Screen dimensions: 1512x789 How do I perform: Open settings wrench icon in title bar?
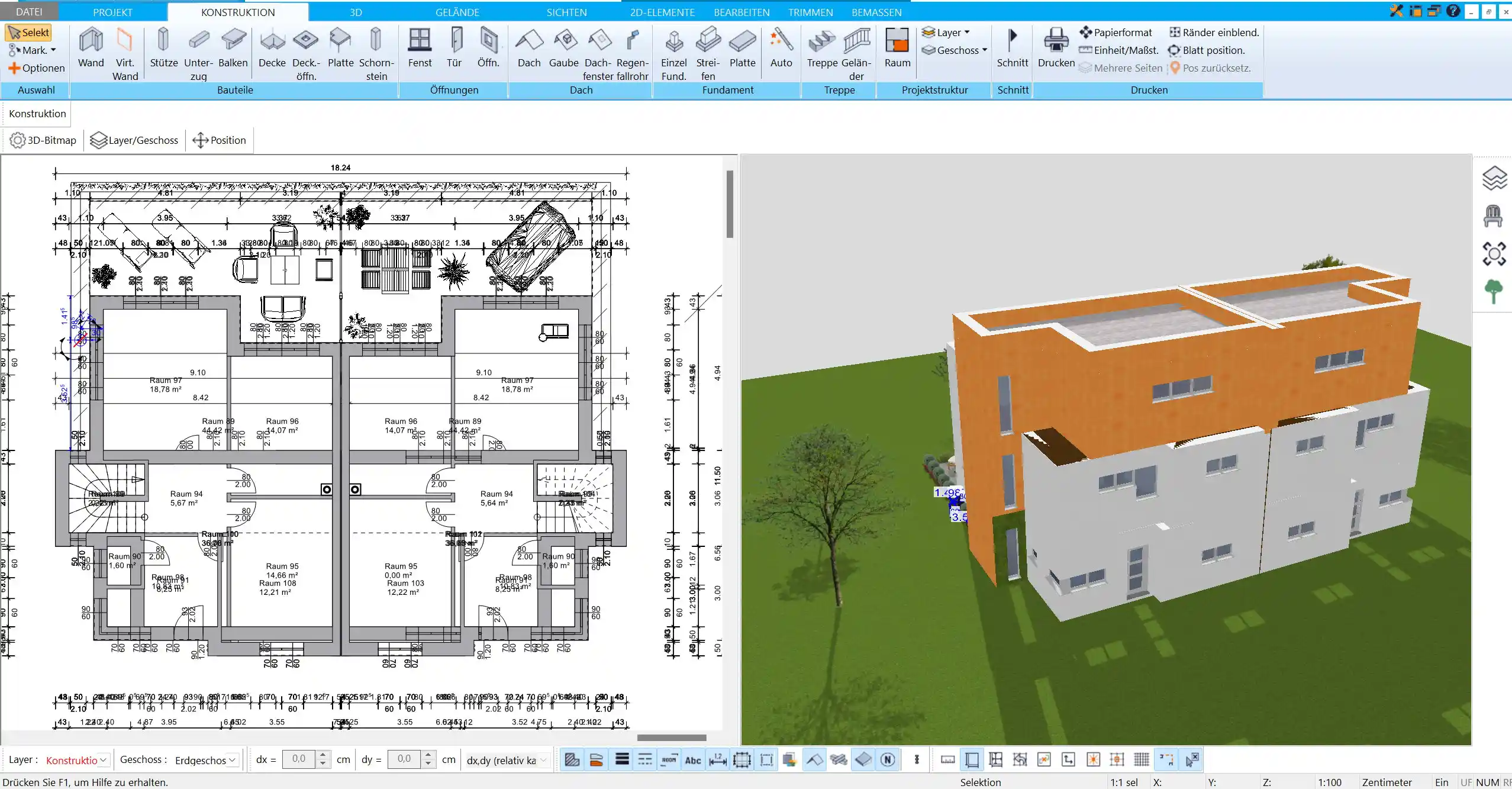[1396, 11]
